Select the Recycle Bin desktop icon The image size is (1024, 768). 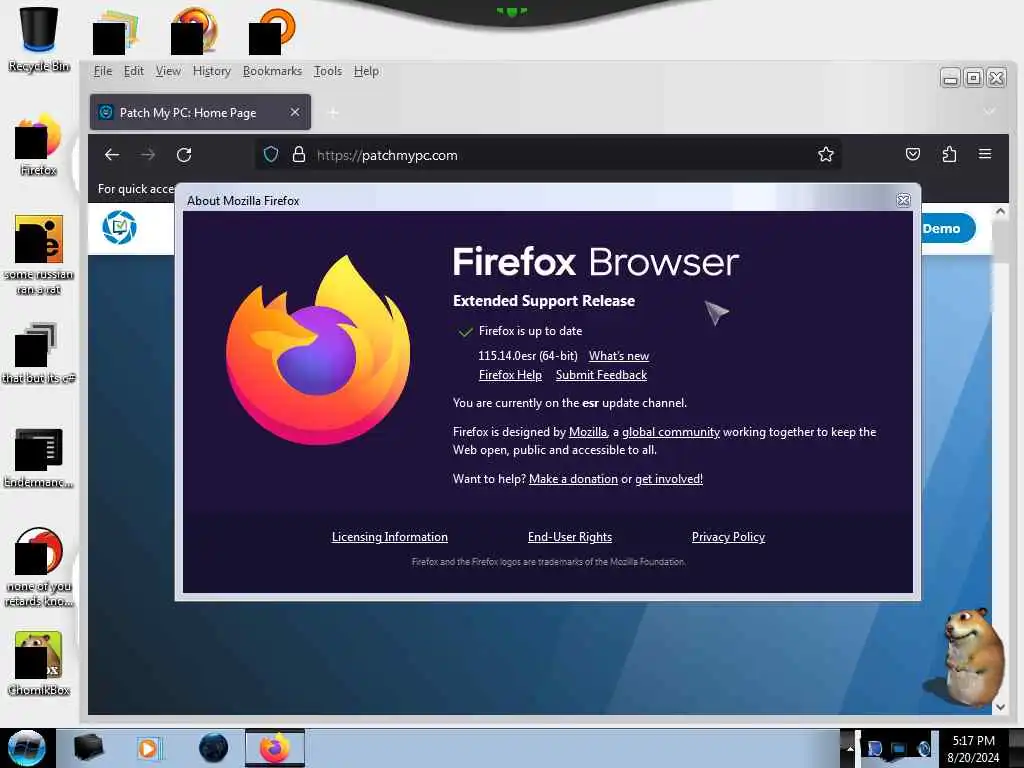click(39, 39)
